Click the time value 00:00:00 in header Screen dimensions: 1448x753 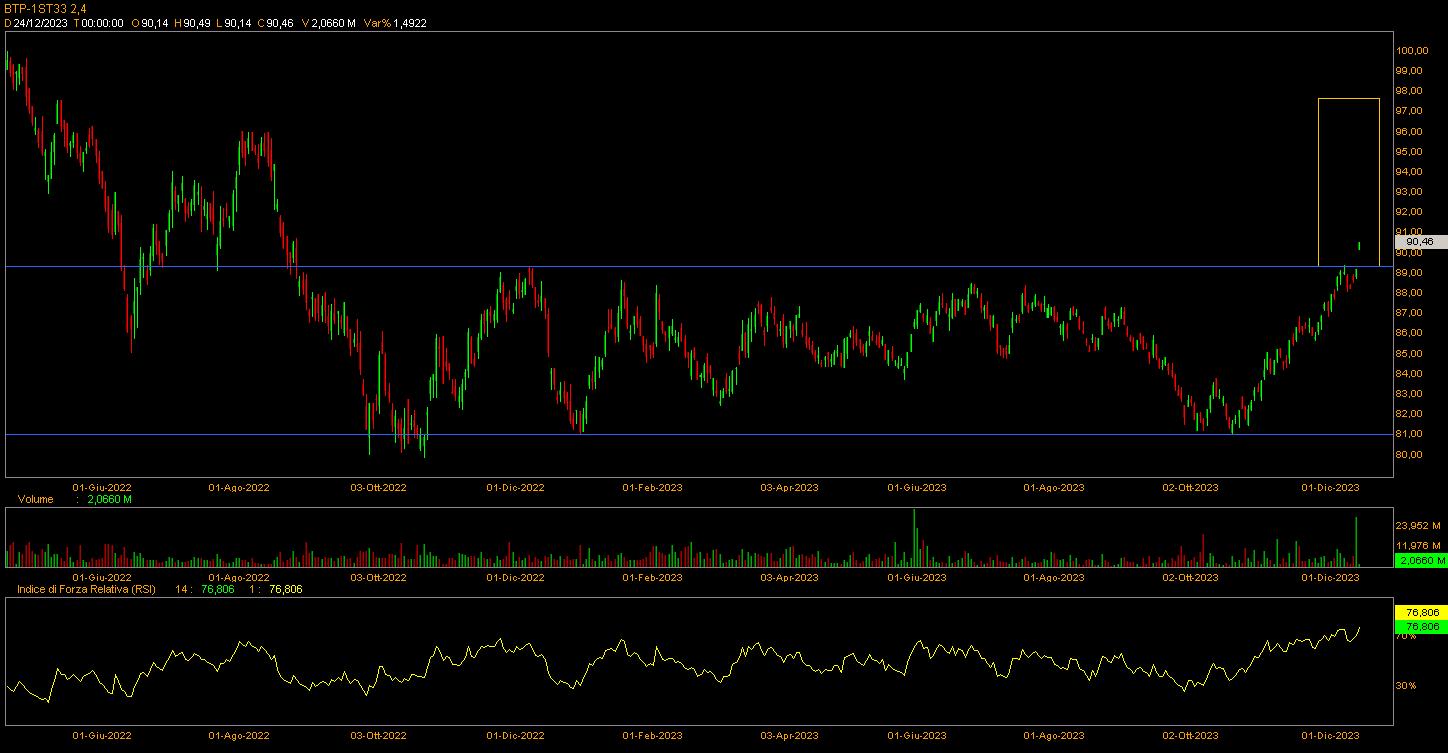(102, 22)
